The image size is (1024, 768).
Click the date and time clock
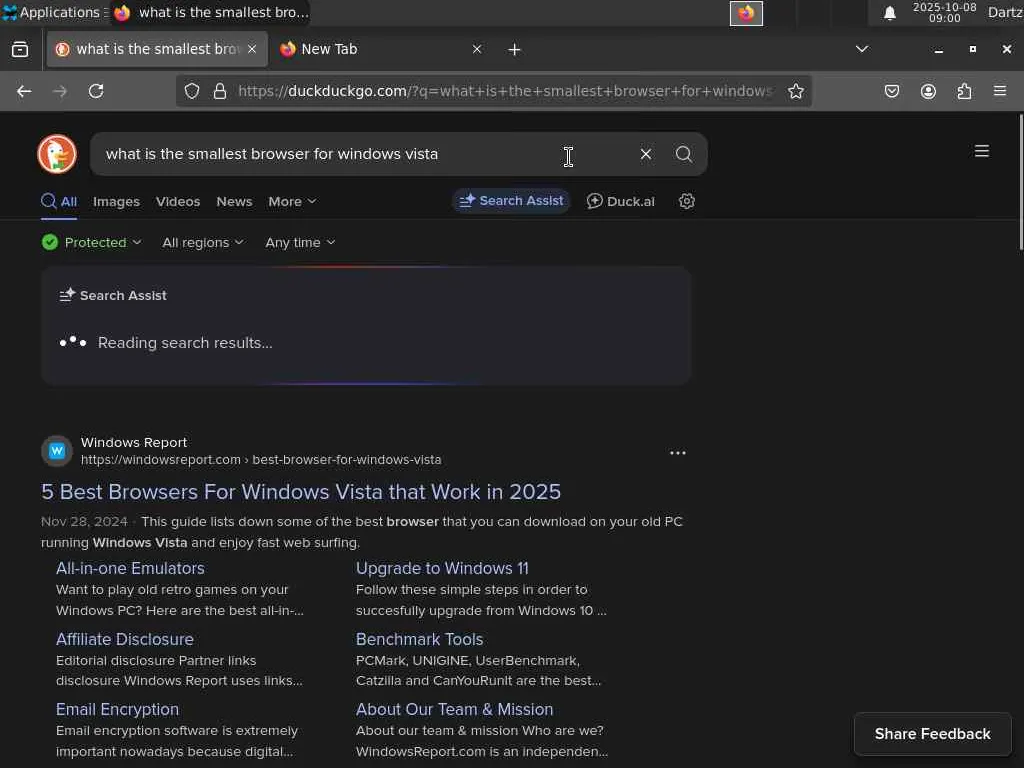pos(944,12)
